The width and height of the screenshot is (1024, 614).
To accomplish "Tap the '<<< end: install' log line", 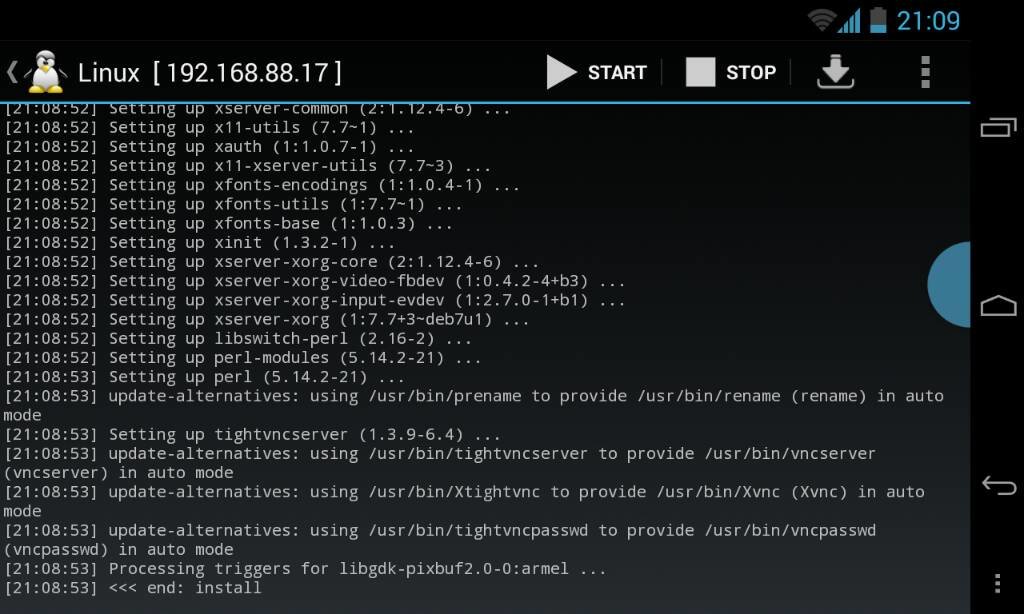I will pyautogui.click(x=133, y=588).
